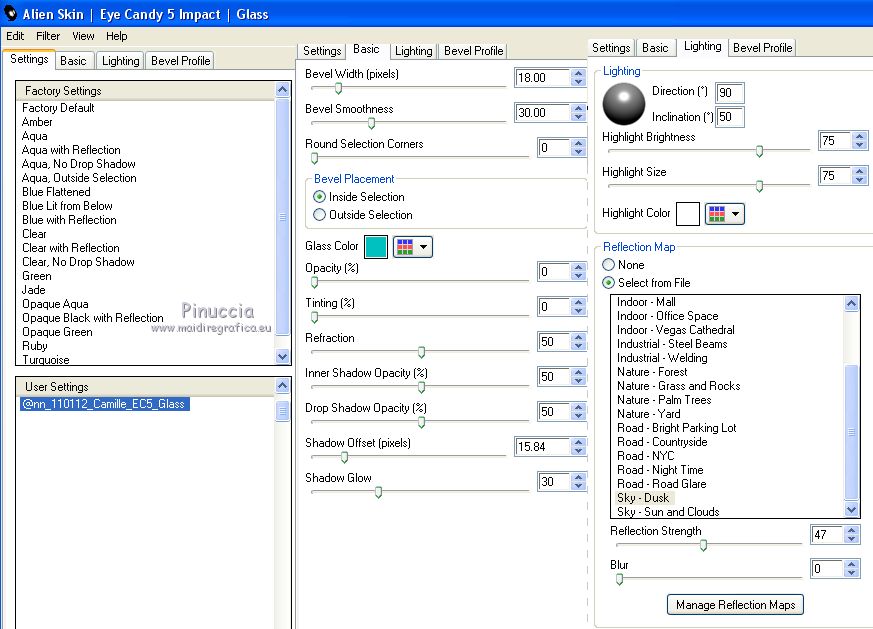
Task: Choose Select from File reflection option
Action: pyautogui.click(x=609, y=282)
